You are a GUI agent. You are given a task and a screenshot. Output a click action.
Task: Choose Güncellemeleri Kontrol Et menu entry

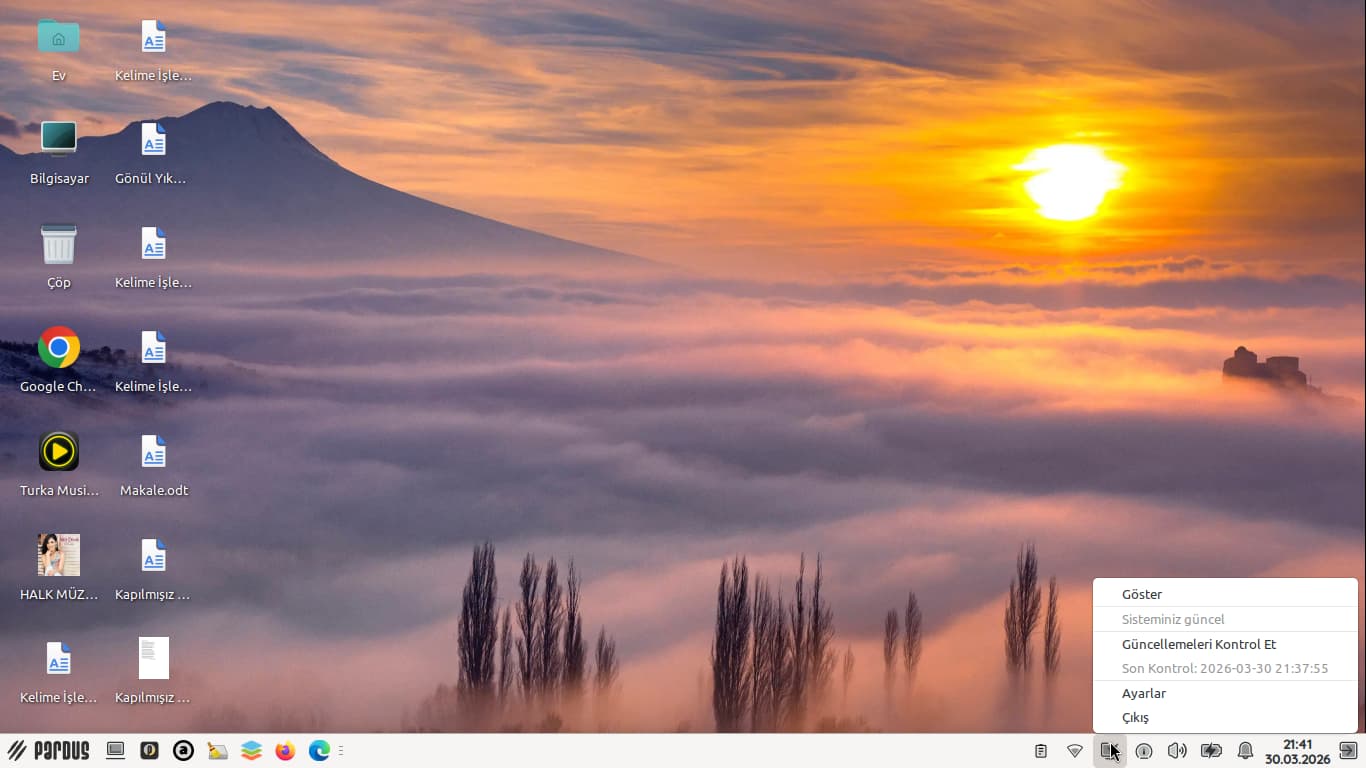pos(1199,644)
